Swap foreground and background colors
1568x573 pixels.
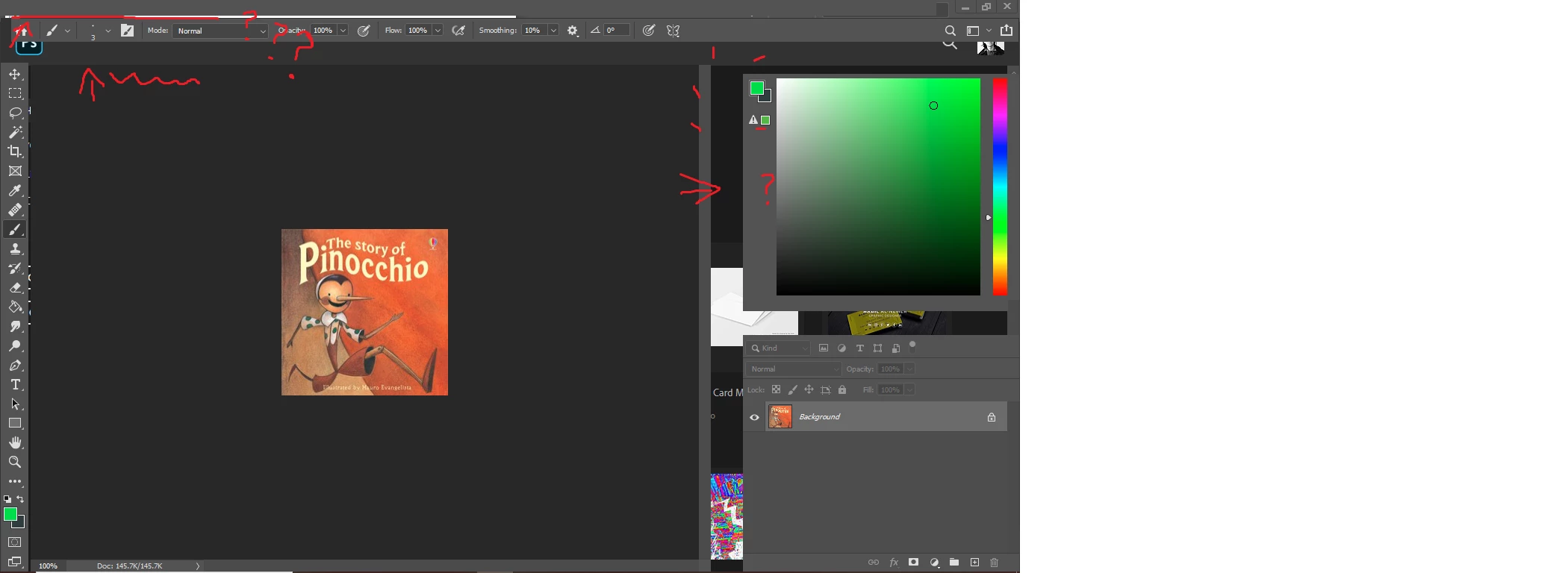(x=21, y=499)
